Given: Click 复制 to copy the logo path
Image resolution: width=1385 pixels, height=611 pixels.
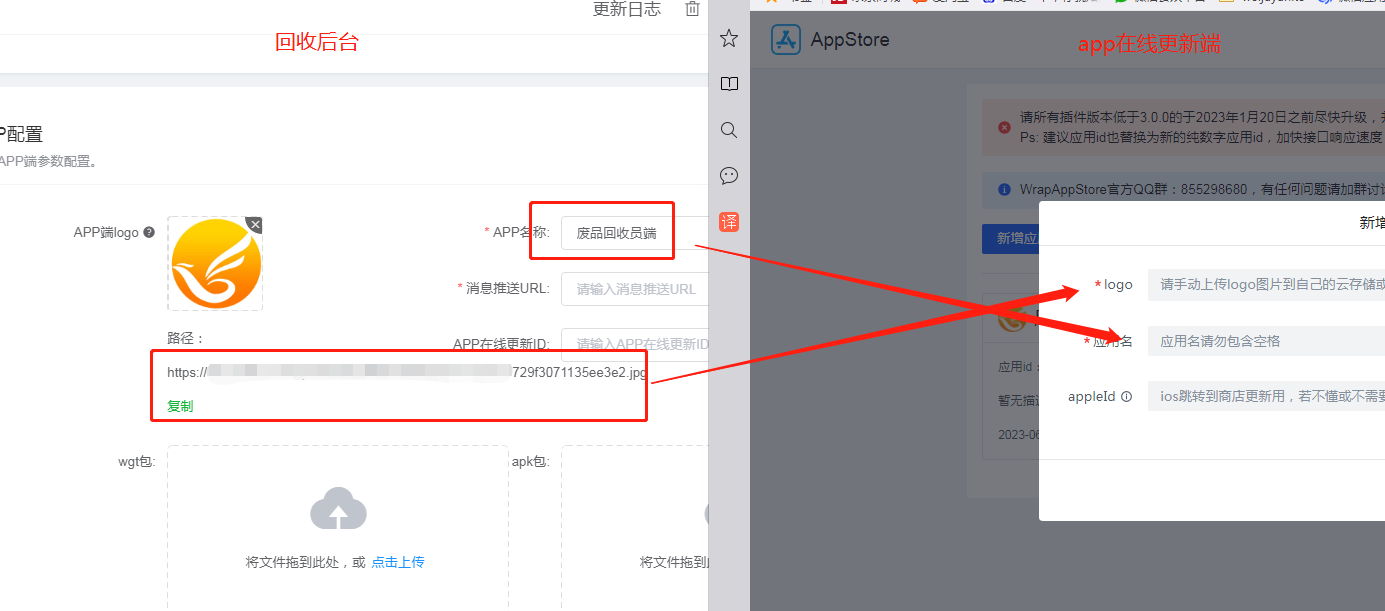Looking at the screenshot, I should click(x=180, y=406).
